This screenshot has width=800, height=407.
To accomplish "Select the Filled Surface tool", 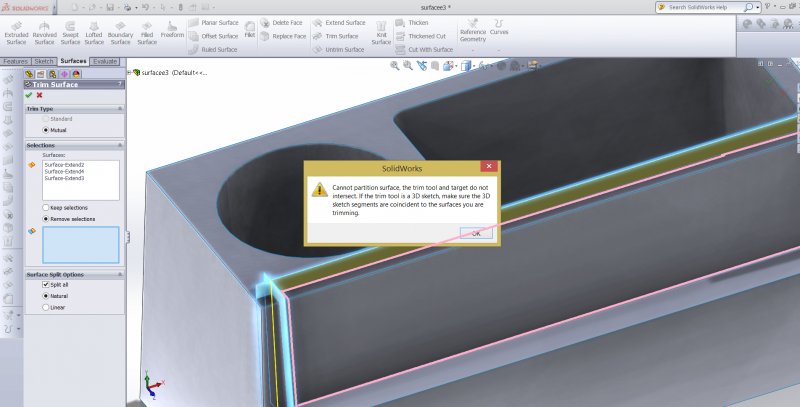I will click(147, 32).
